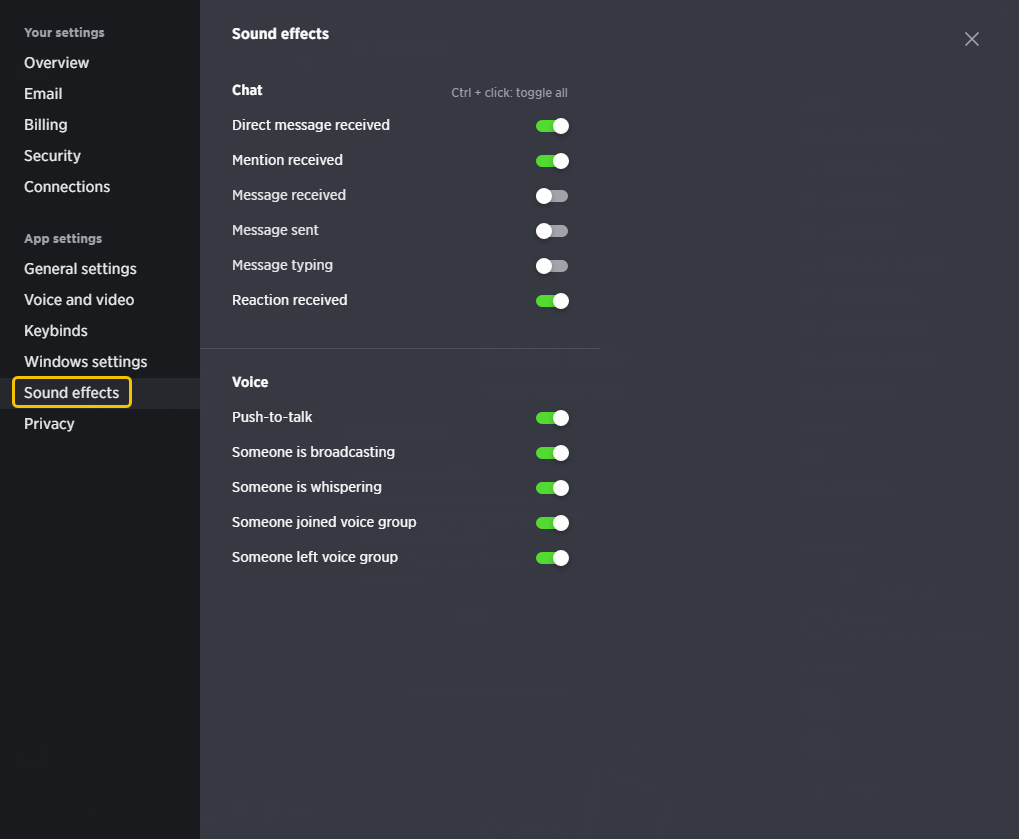Click the 'Someone is broadcasting' label
Image resolution: width=1019 pixels, height=839 pixels.
(x=313, y=452)
